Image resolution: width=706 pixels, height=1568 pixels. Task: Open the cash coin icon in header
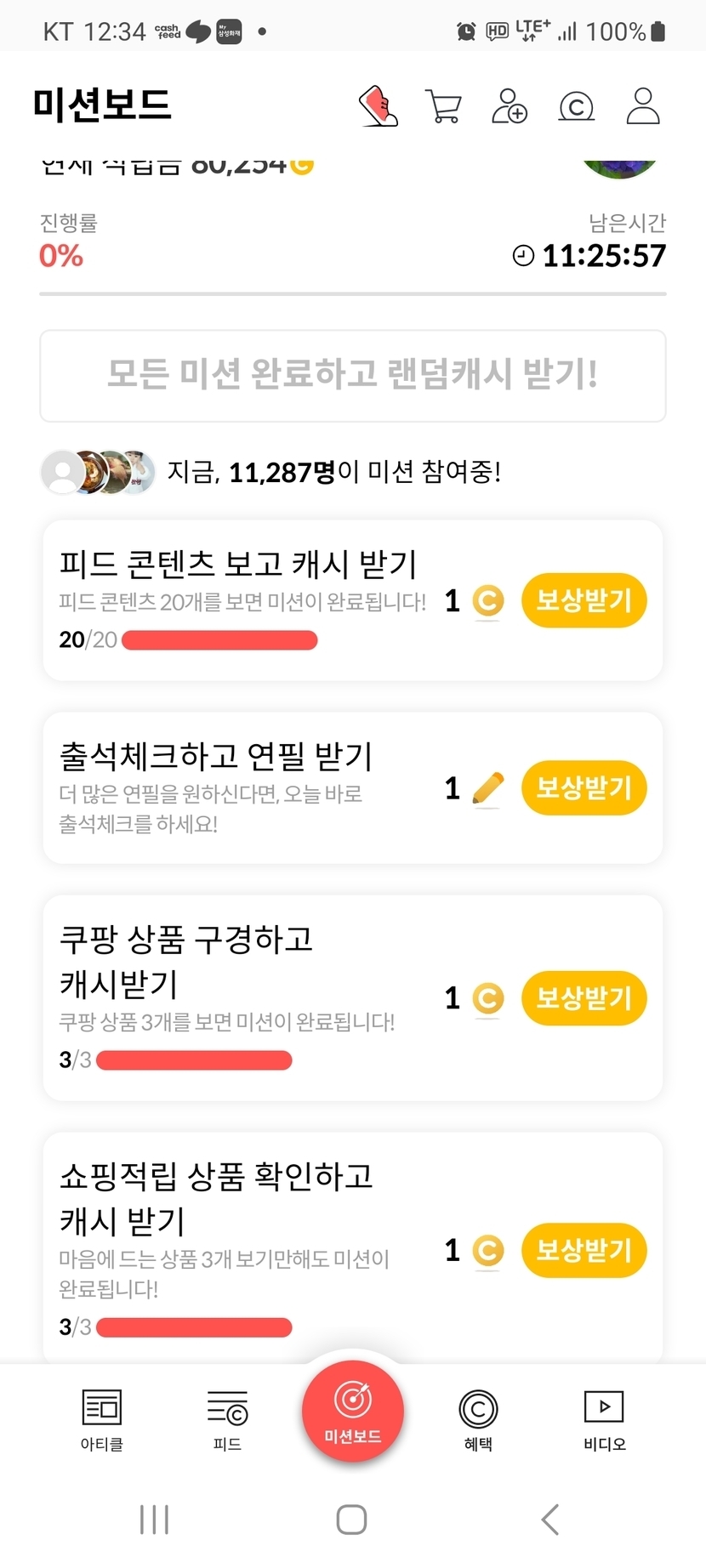tap(576, 107)
